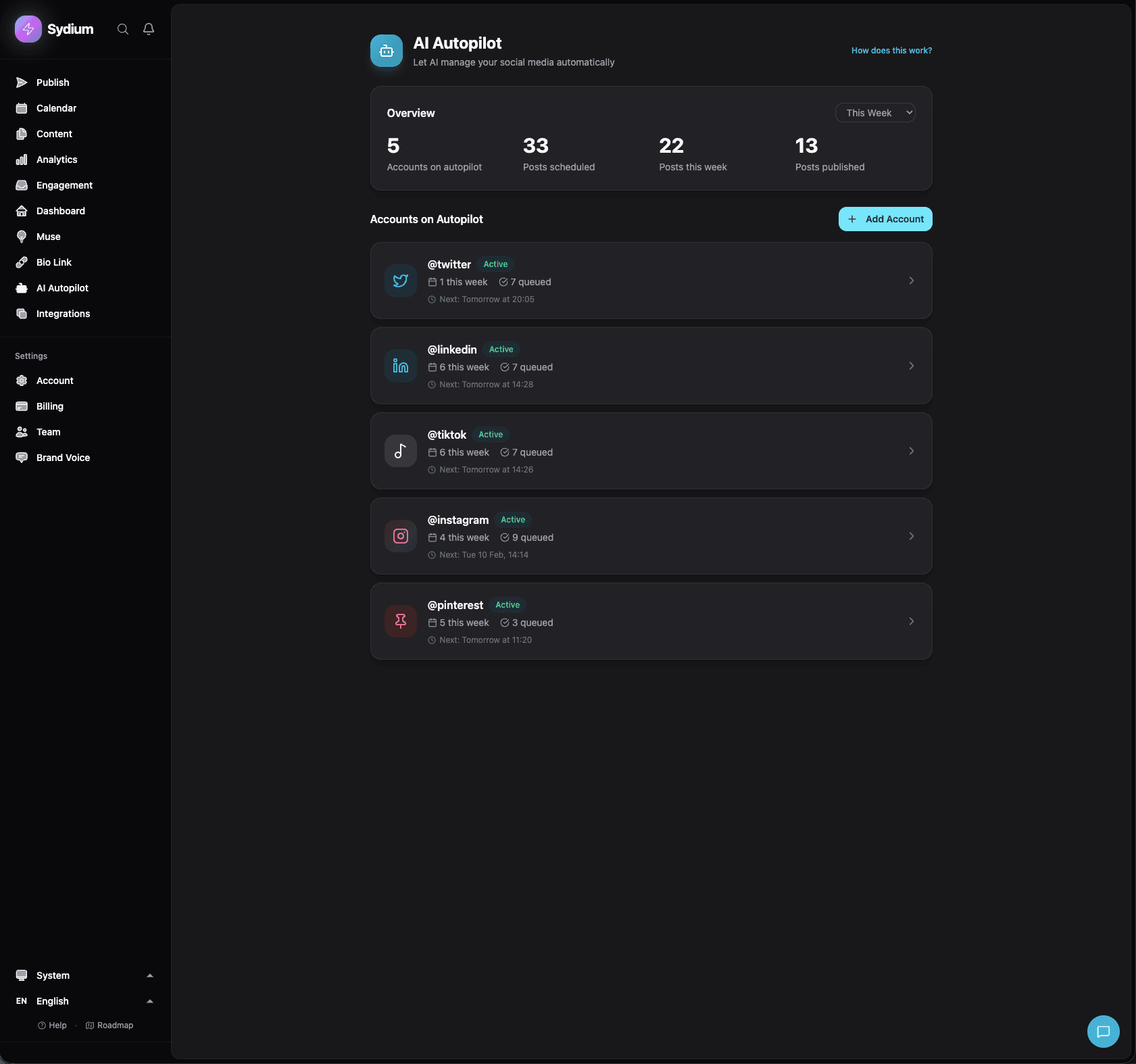Open the How does this work link
Viewport: 1136px width, 1064px height.
click(891, 50)
